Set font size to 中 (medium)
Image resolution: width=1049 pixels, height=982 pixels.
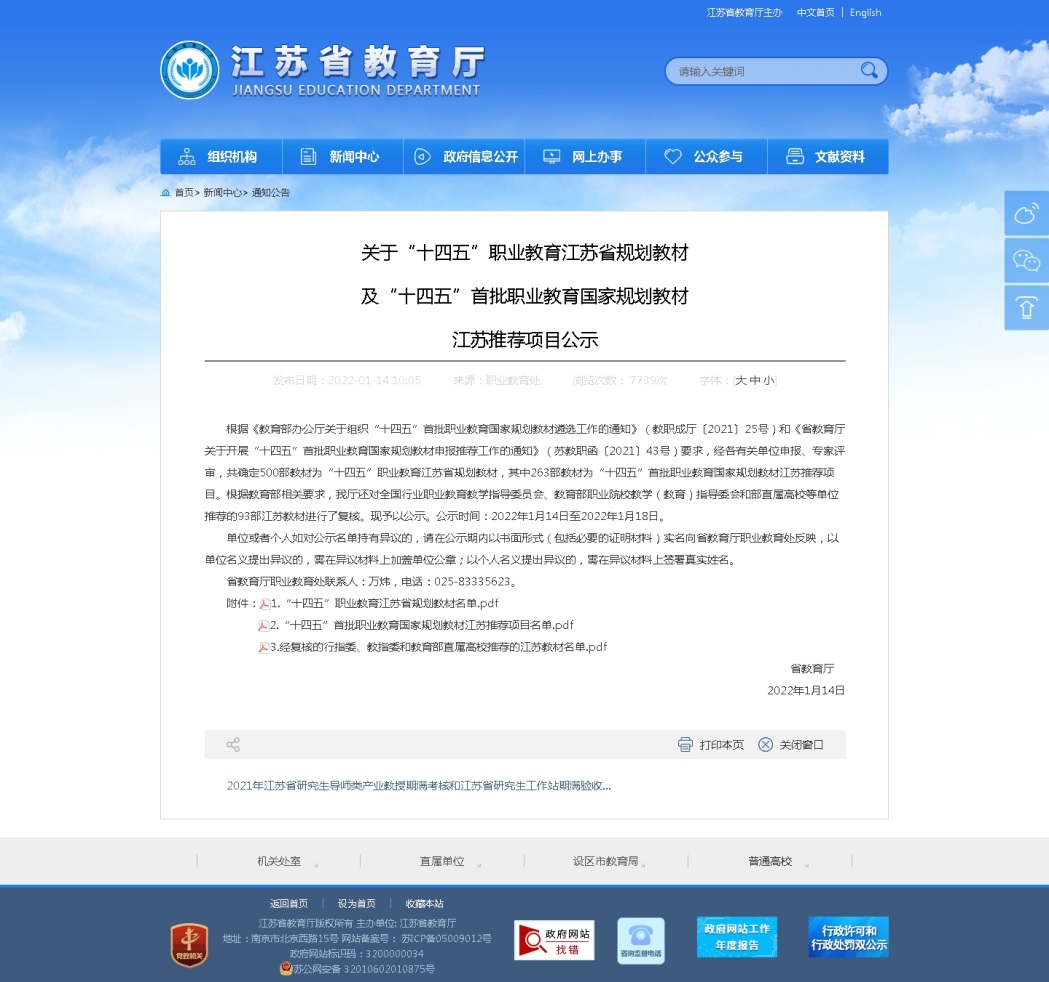[754, 381]
